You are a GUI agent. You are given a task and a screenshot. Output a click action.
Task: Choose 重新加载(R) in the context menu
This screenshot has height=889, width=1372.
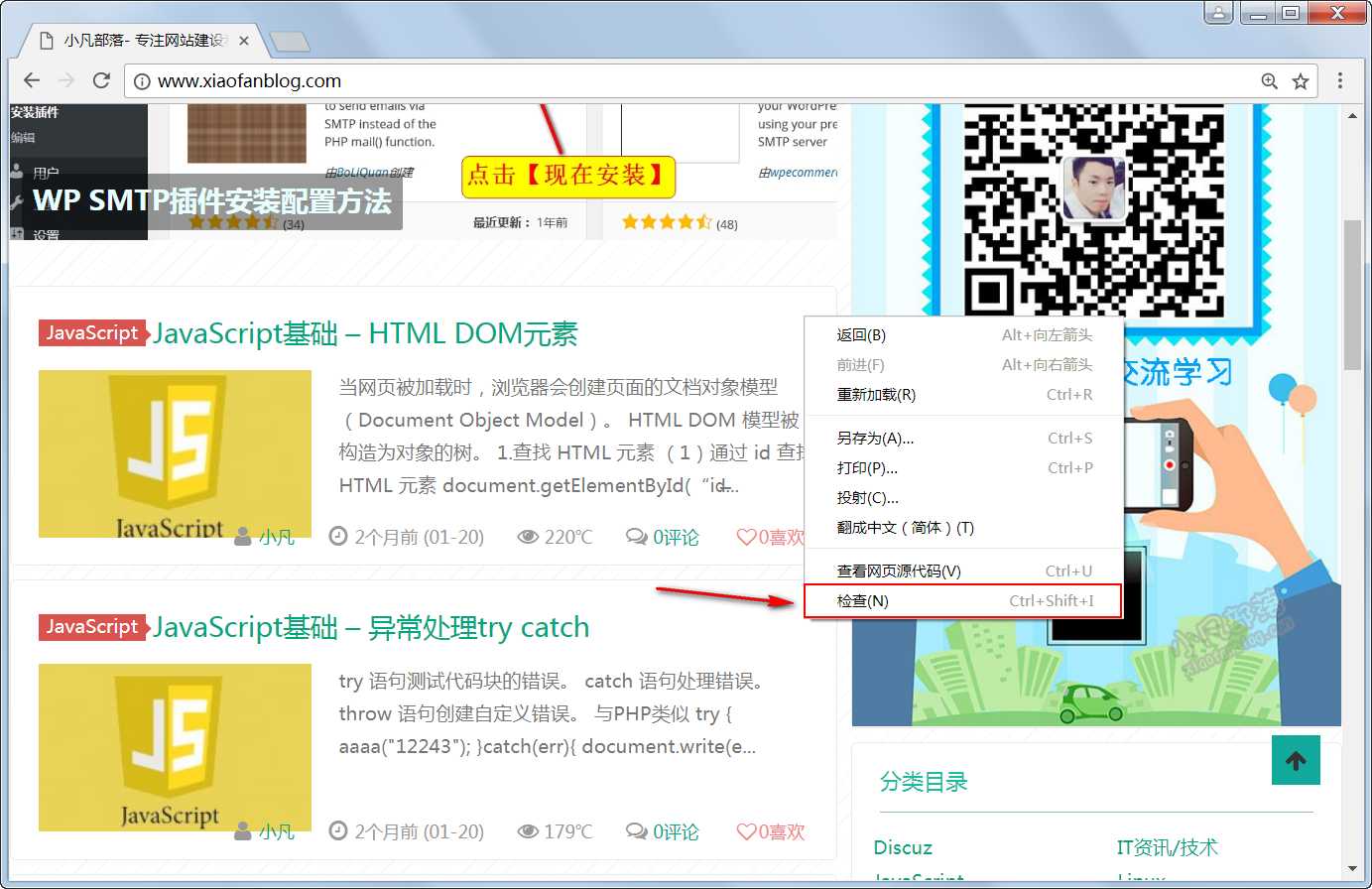coord(963,395)
